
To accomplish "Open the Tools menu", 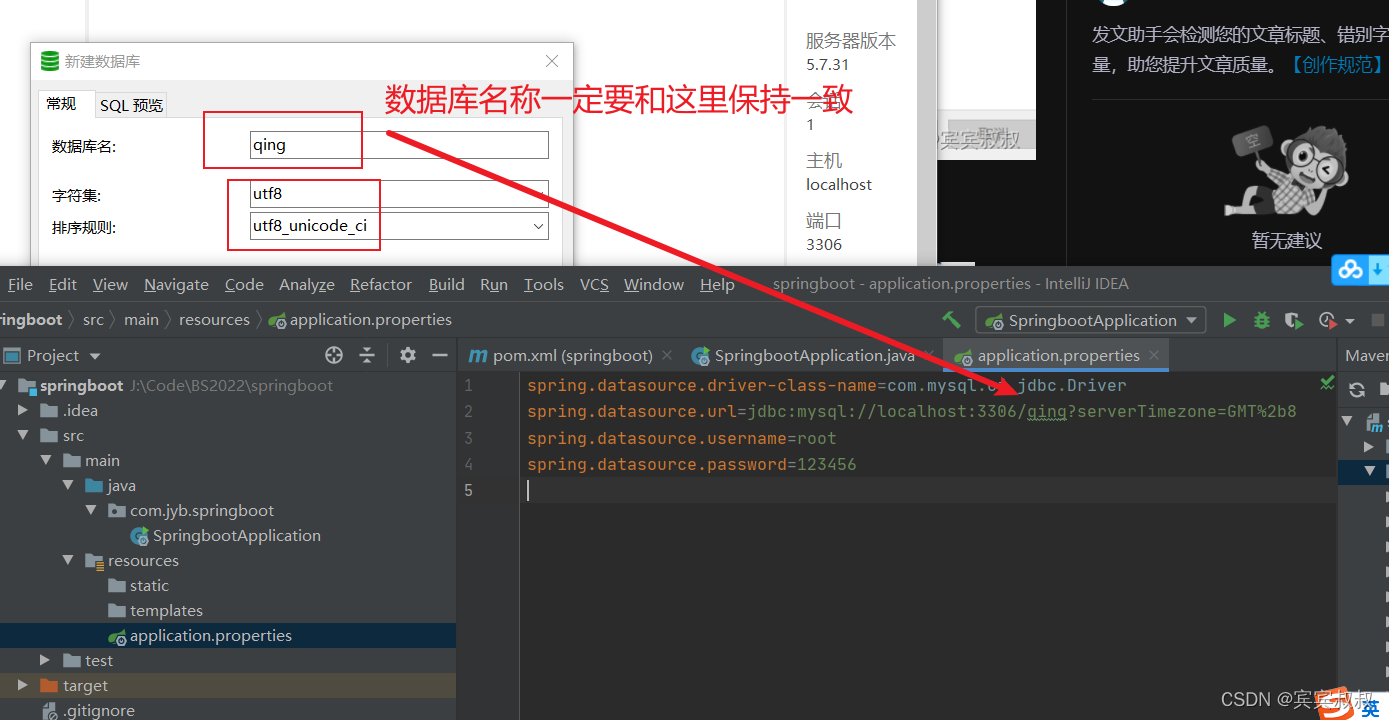I will point(544,284).
